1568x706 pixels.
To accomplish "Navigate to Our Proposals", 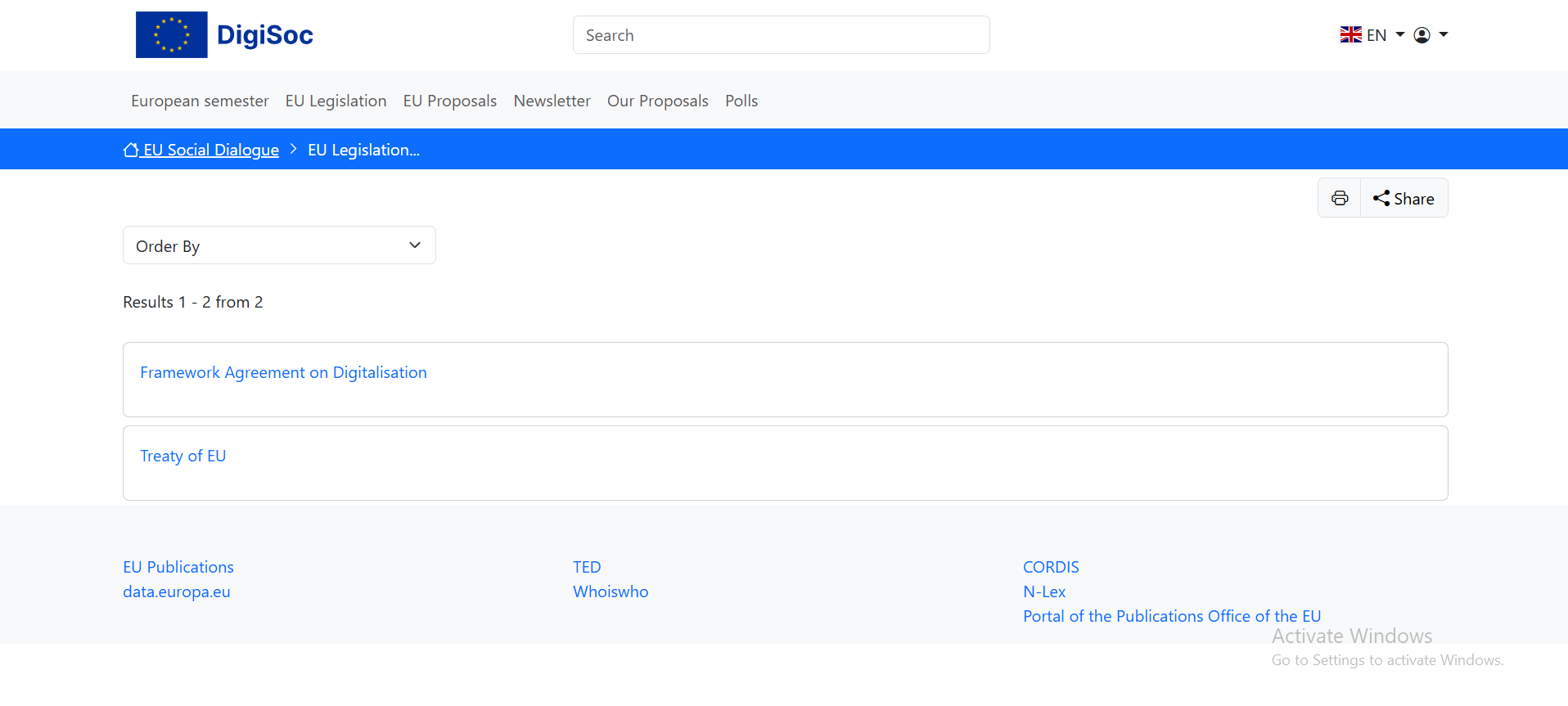I will pyautogui.click(x=657, y=101).
